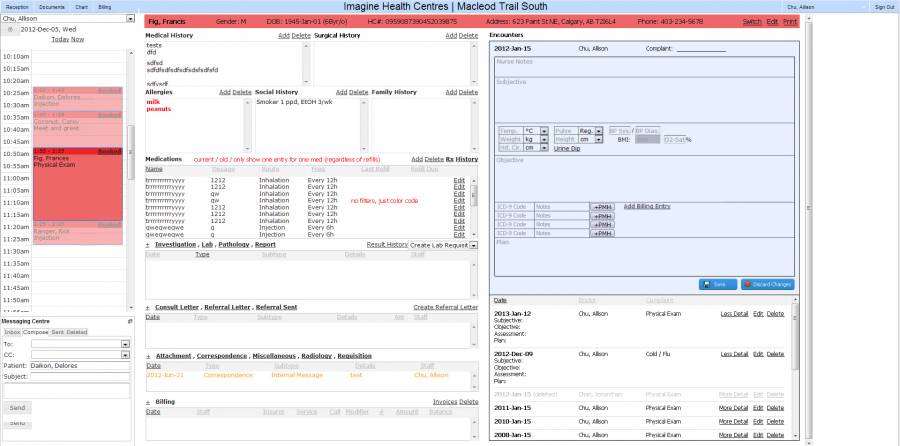This screenshot has height=446, width=900.
Task: Click Less Detail for 2013-Jan-12 encounter
Action: [x=734, y=314]
